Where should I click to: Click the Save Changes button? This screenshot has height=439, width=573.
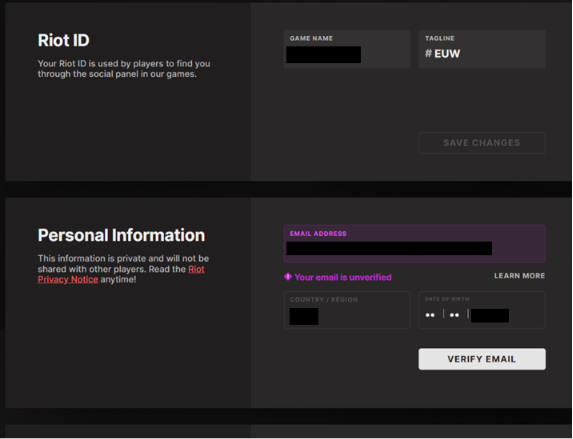[482, 143]
